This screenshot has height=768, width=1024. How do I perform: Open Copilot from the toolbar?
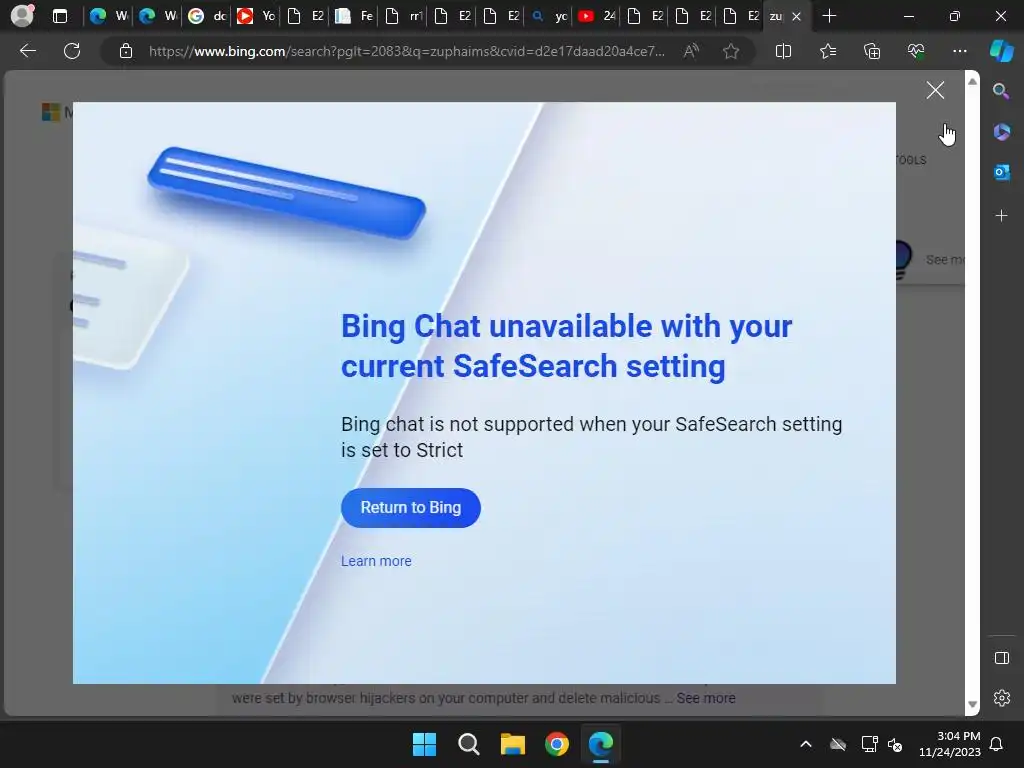click(x=1001, y=51)
